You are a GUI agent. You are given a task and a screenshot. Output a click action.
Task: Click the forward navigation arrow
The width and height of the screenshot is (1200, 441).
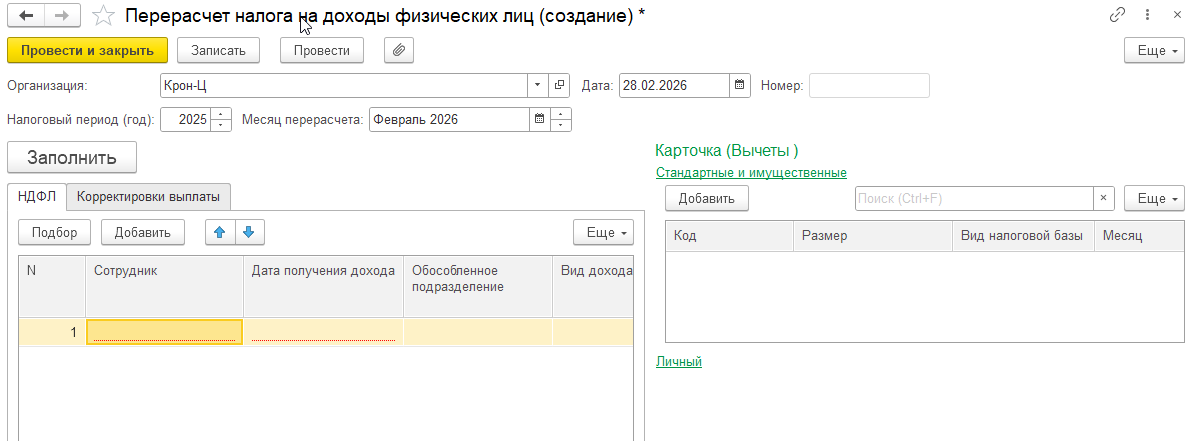[61, 16]
